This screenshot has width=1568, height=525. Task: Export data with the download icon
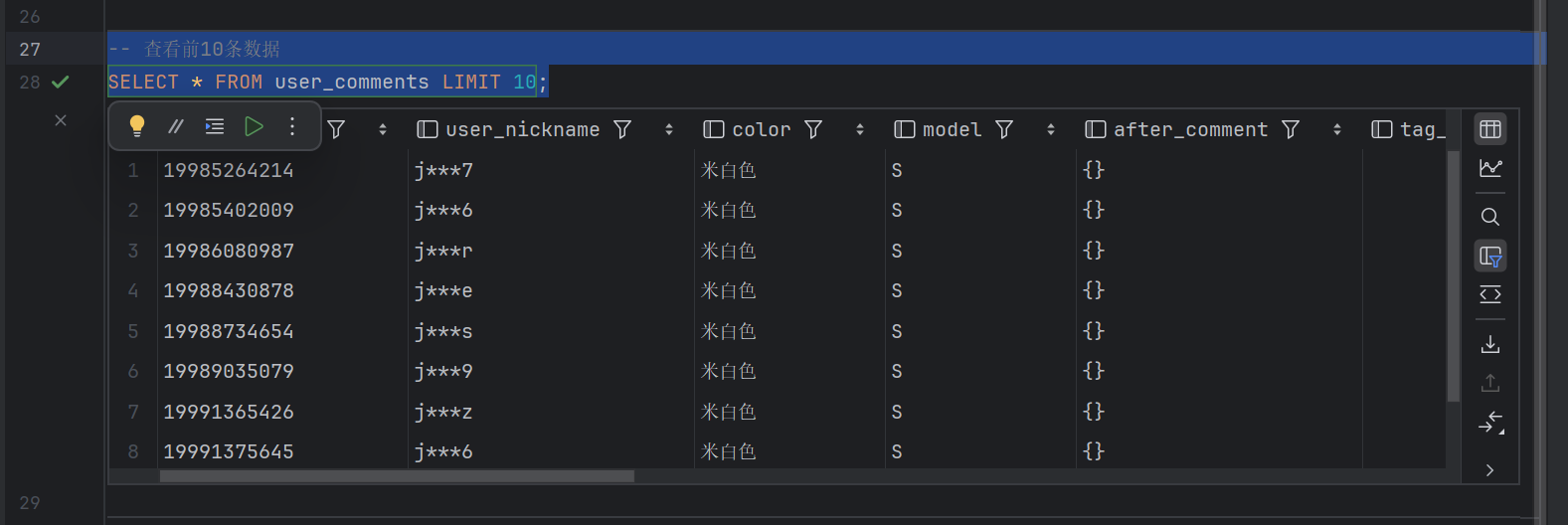tap(1489, 344)
